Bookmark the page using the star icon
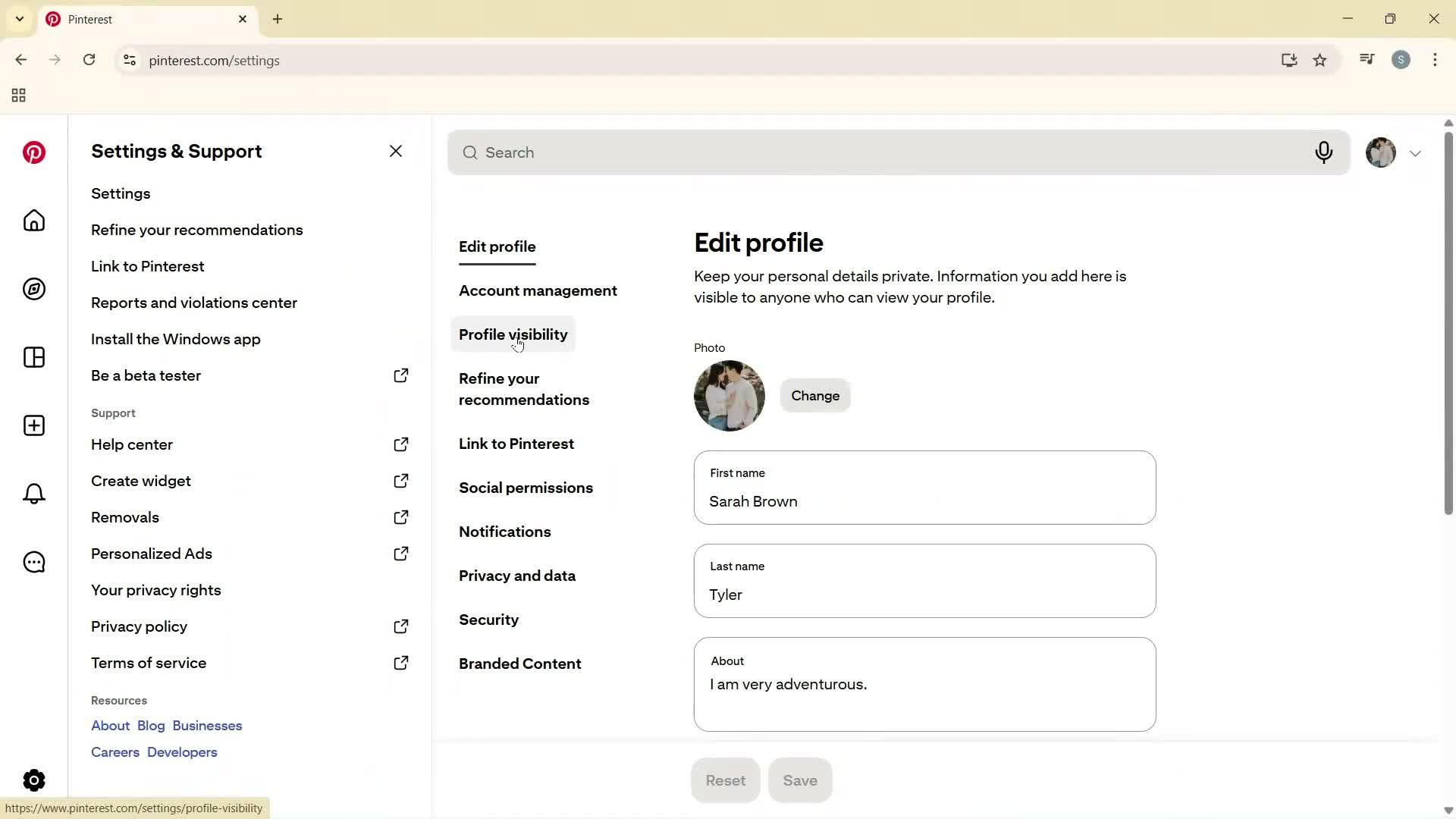 coord(1320,60)
